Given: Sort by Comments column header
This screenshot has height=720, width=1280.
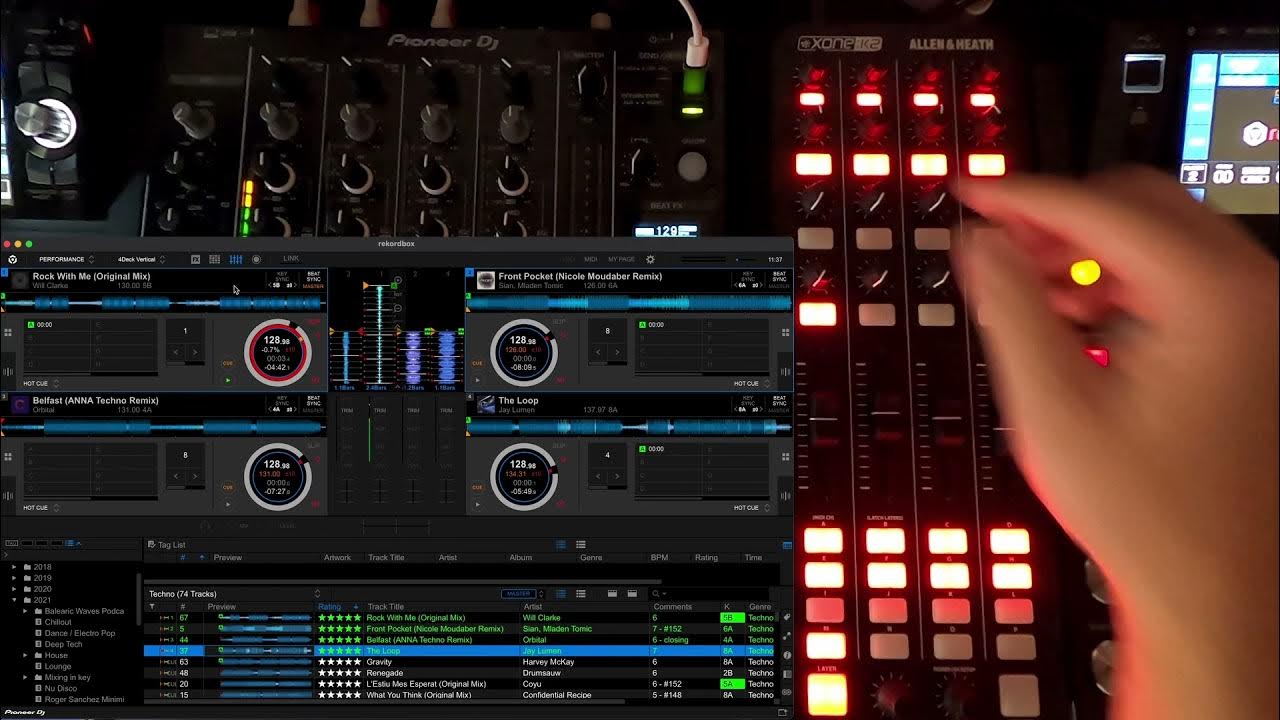Looking at the screenshot, I should point(673,606).
